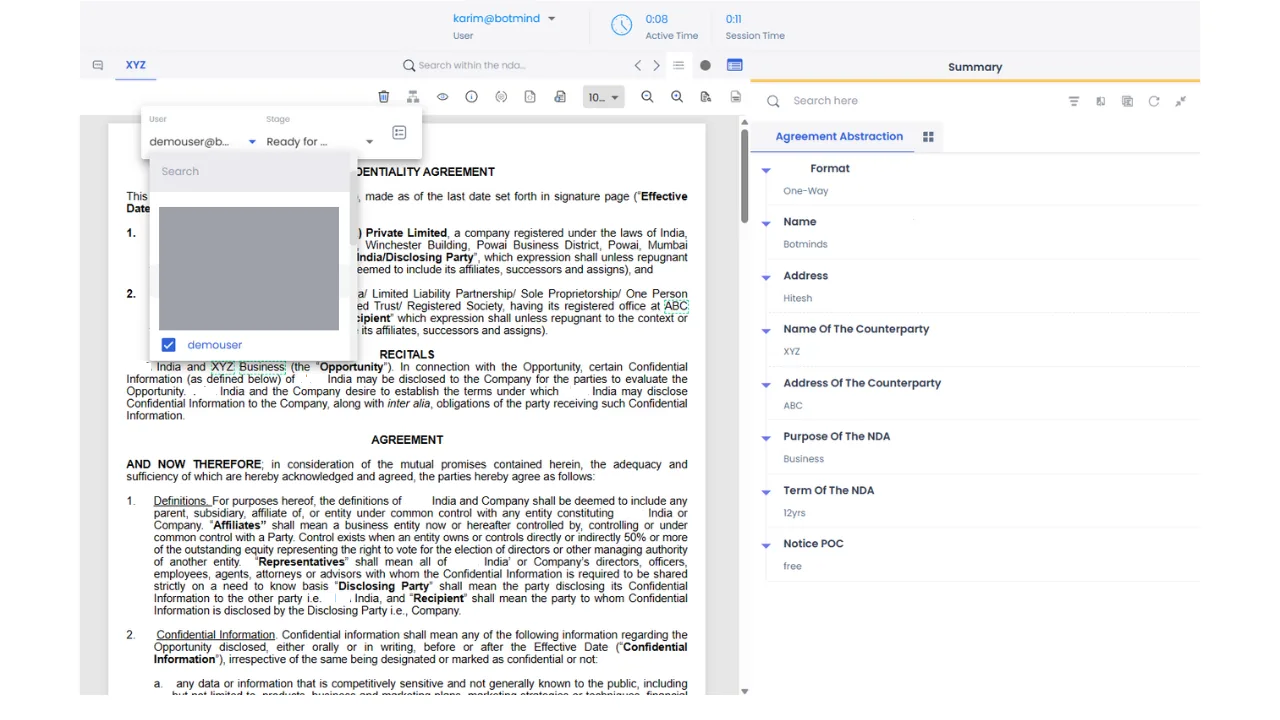Click the One-Way format value
The width and height of the screenshot is (1280, 720).
tap(806, 191)
